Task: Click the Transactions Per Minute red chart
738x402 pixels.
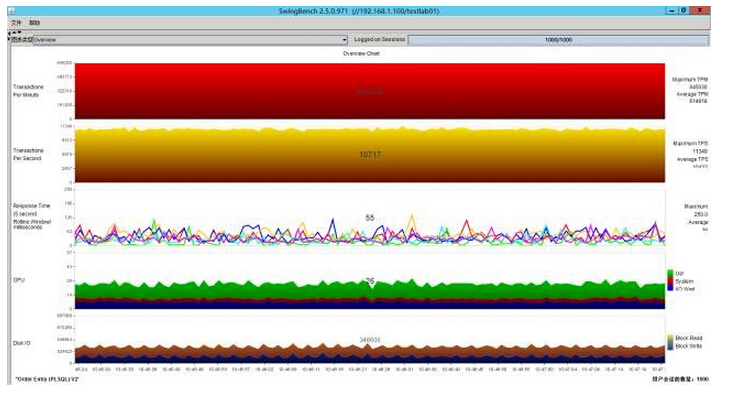Action: [370, 91]
